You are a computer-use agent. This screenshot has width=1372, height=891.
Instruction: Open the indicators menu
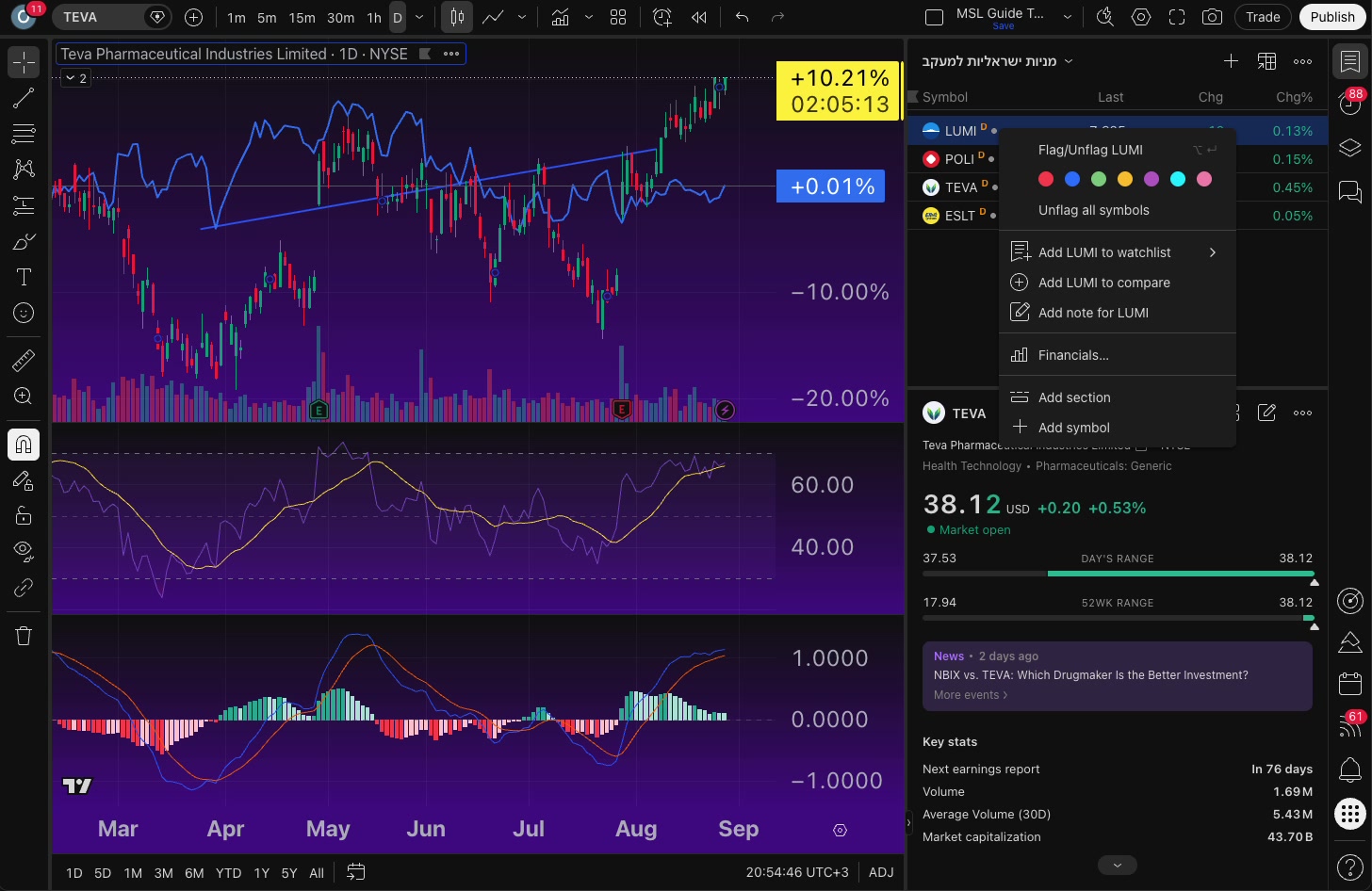tap(560, 17)
